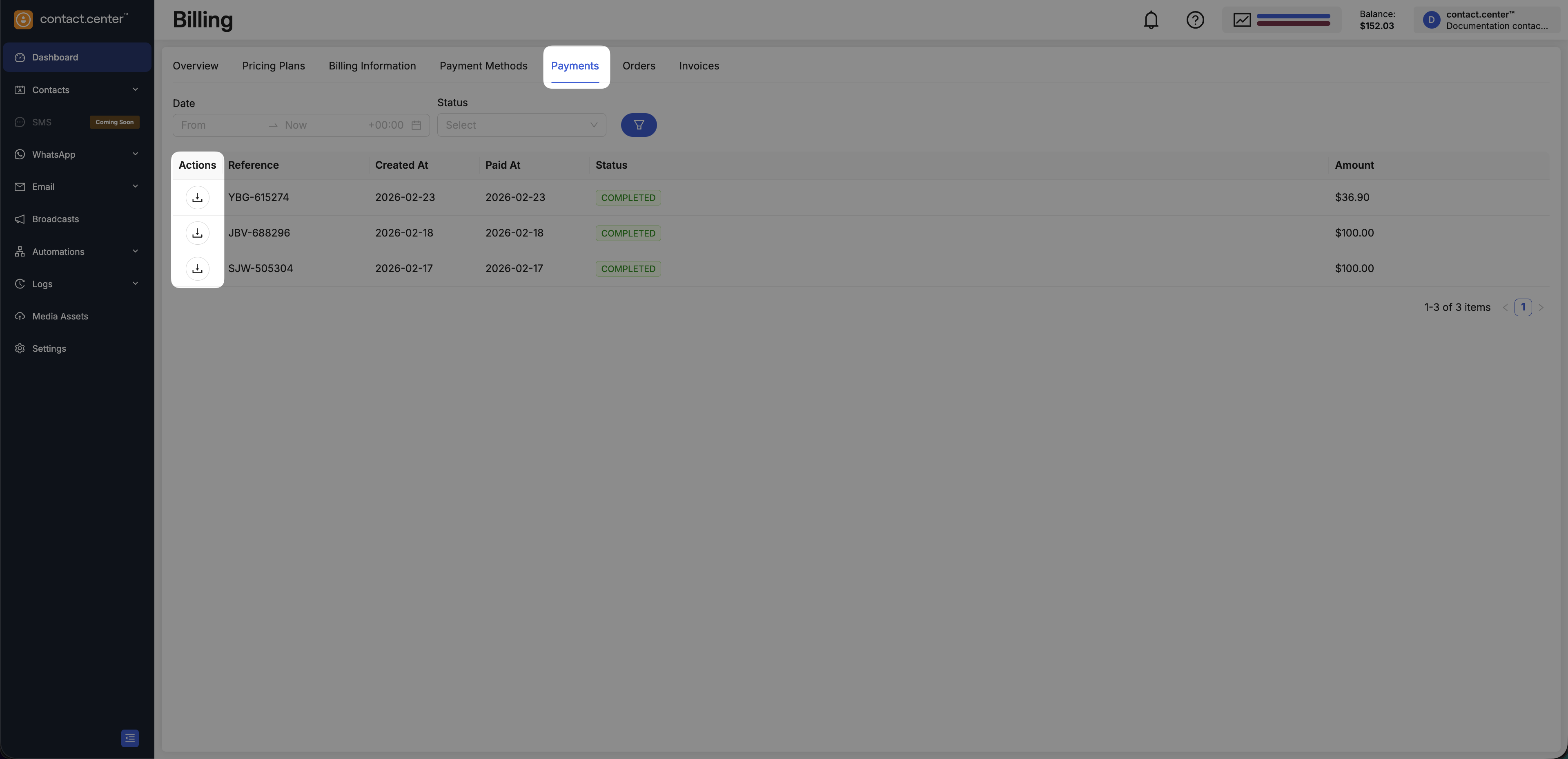Collapse the sidebar with bottom toggle icon

click(x=130, y=738)
